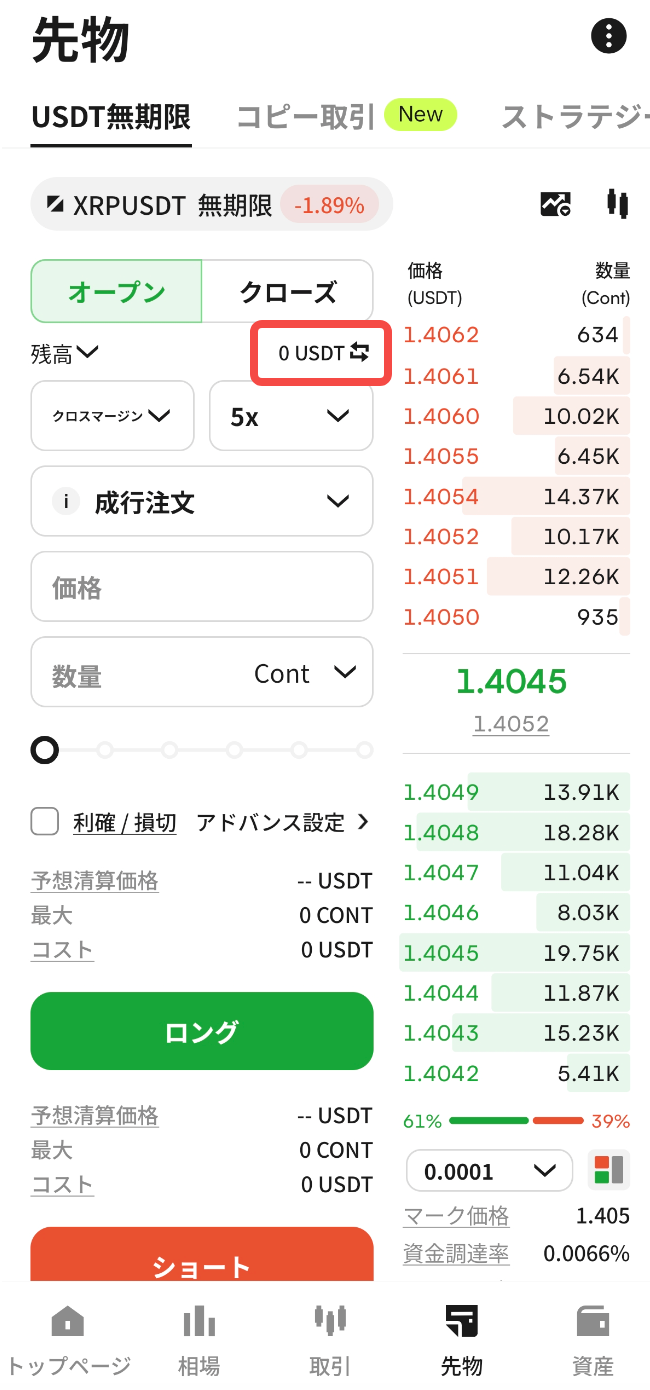
Task: Click the 利確 / 損切 link
Action: click(x=125, y=822)
